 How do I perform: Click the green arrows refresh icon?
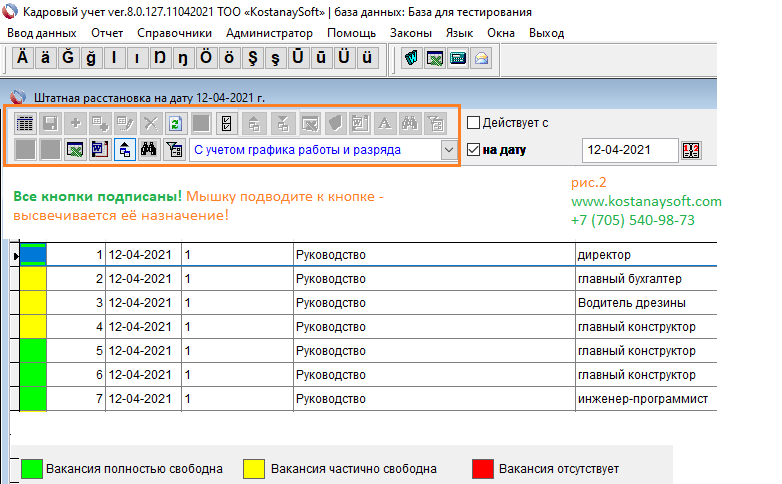click(176, 123)
